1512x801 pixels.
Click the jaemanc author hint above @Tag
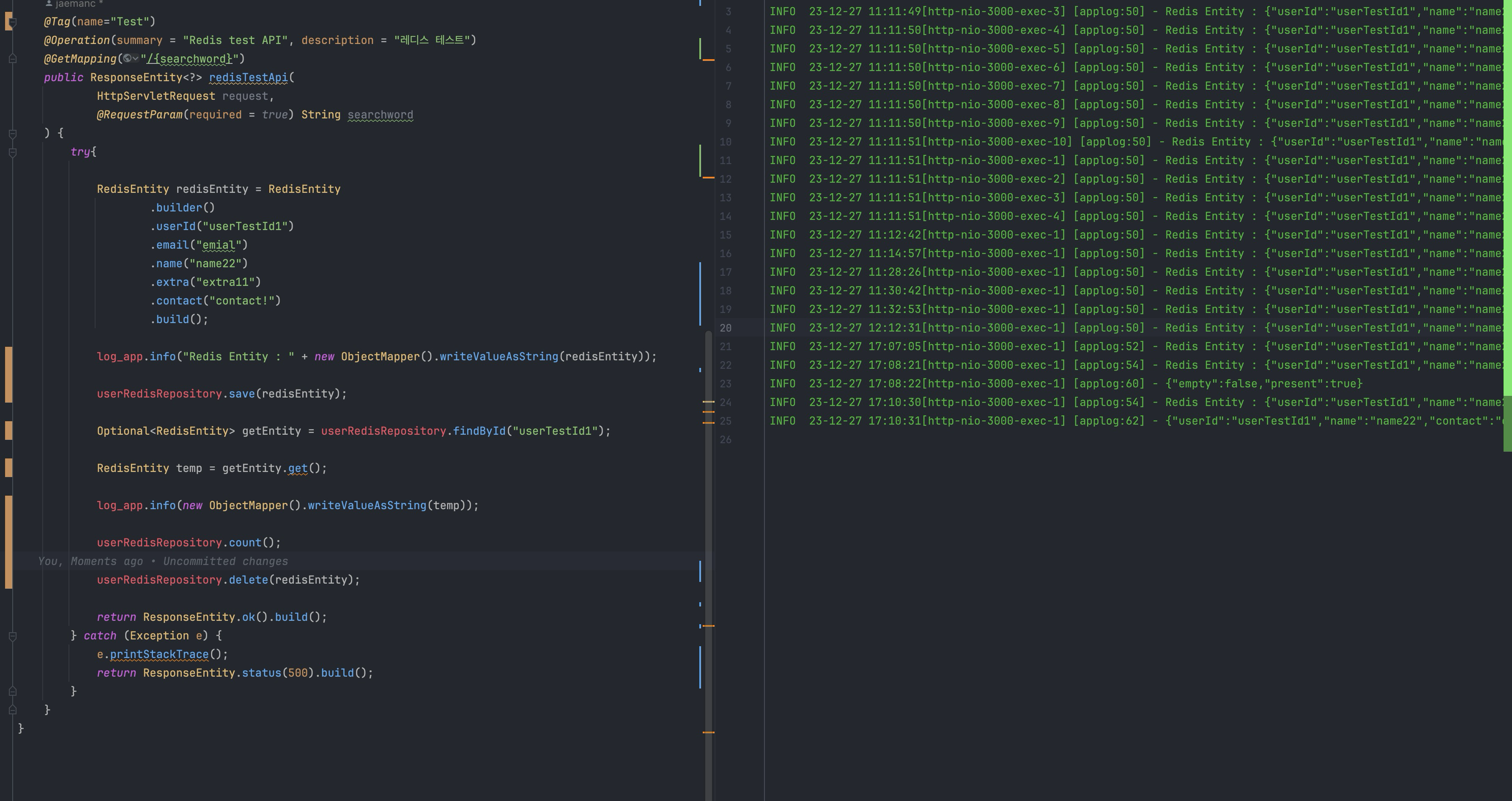pyautogui.click(x=75, y=4)
